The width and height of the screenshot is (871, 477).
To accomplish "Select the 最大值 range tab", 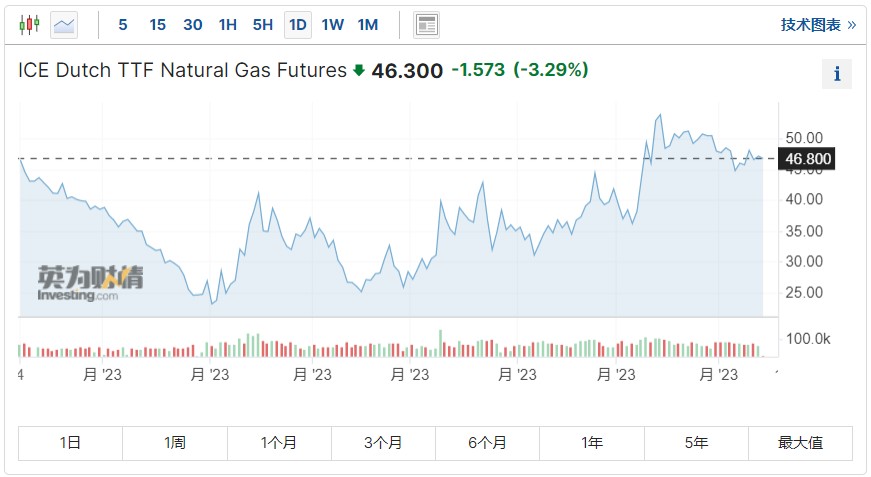I will tap(800, 443).
